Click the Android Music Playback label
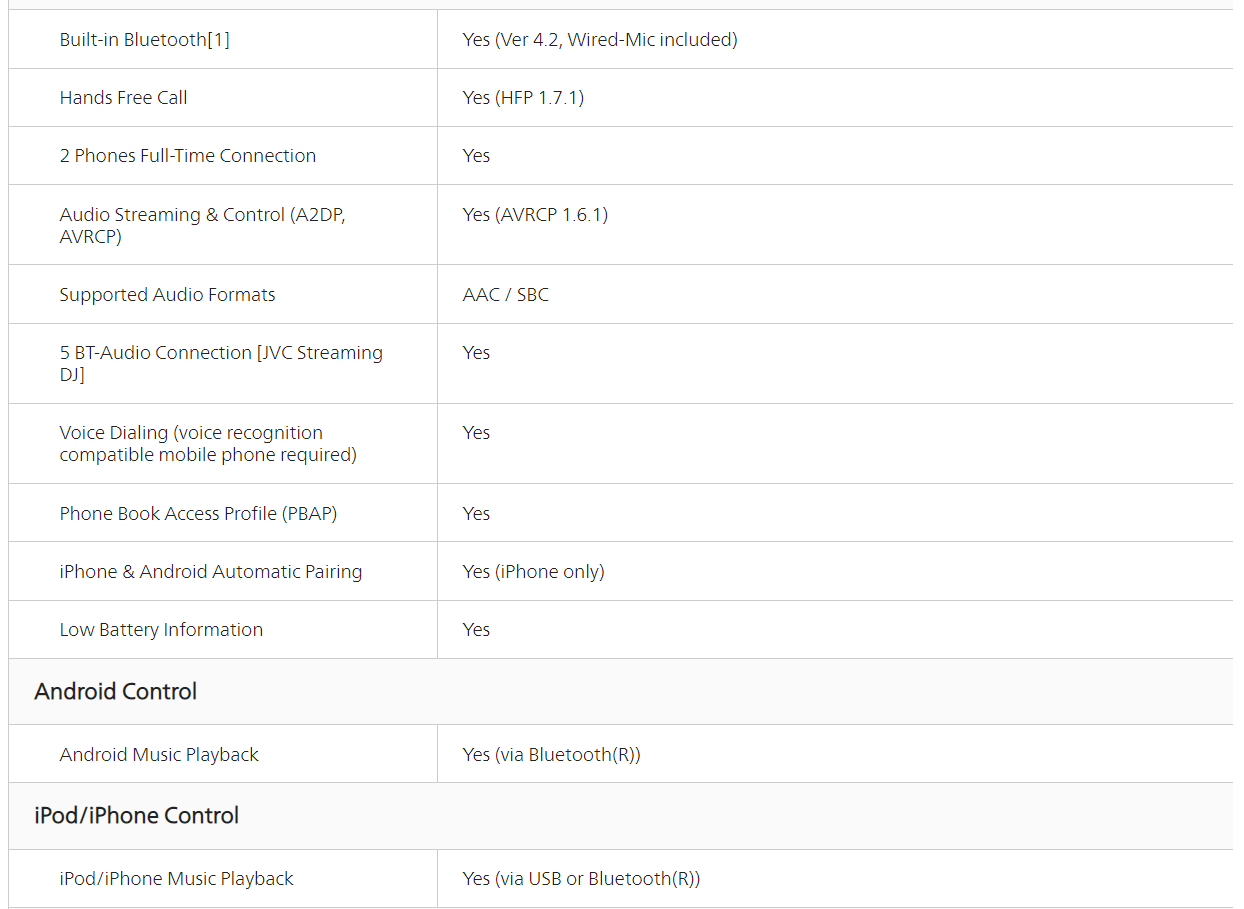 tap(159, 755)
